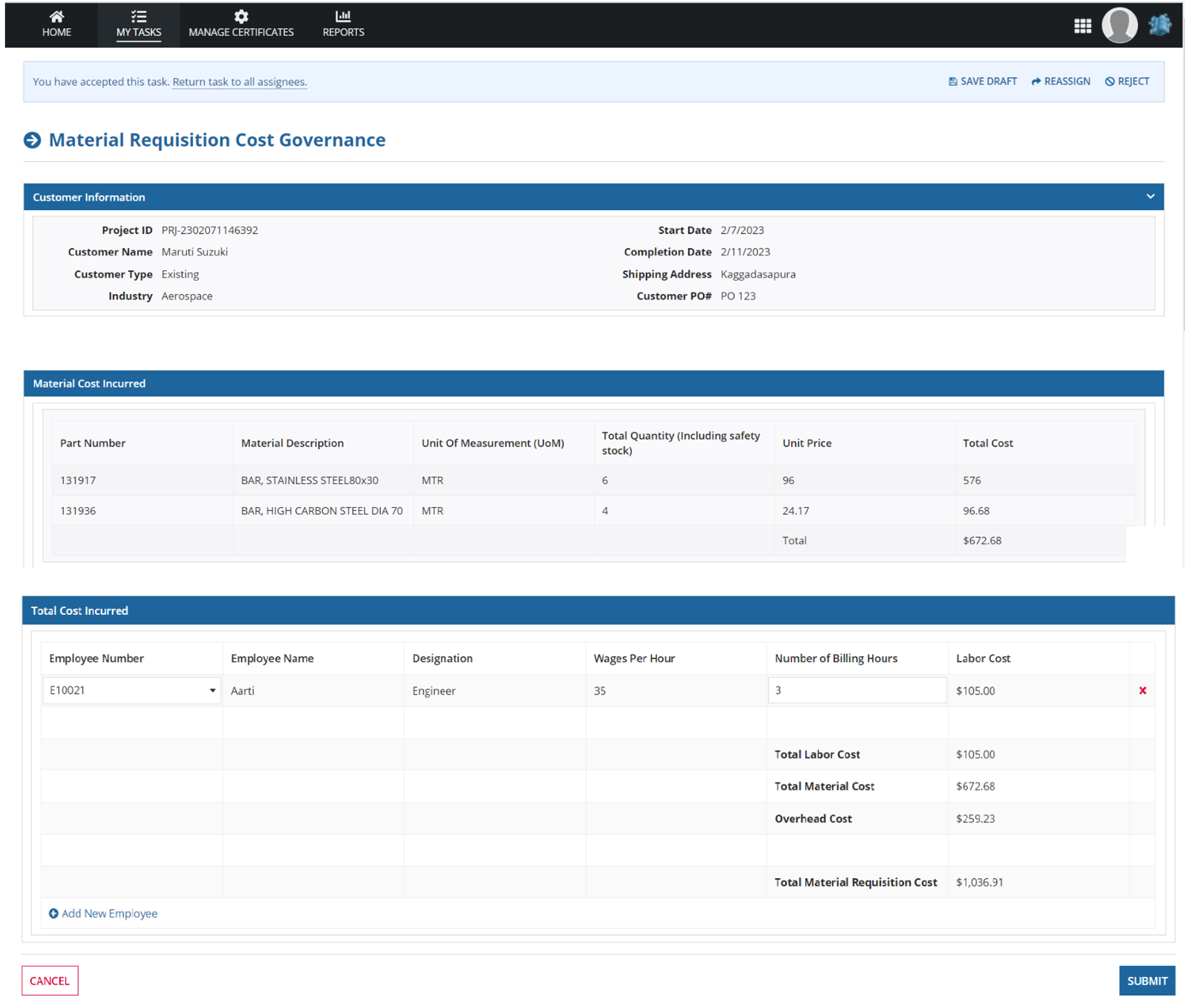The image size is (1204, 1005).
Task: Click the SUBMIT button
Action: 1147,981
